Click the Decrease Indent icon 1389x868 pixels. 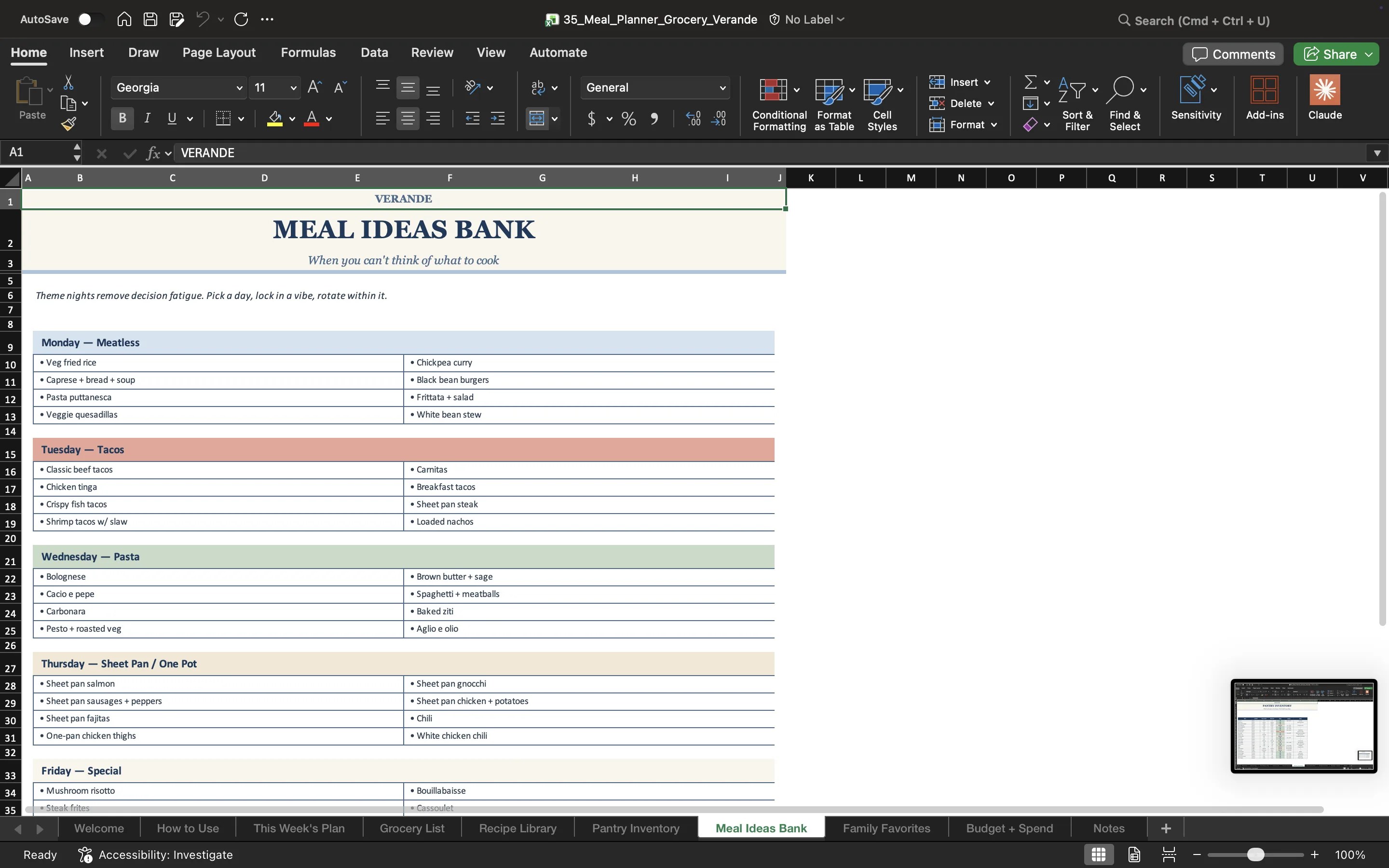[472, 118]
